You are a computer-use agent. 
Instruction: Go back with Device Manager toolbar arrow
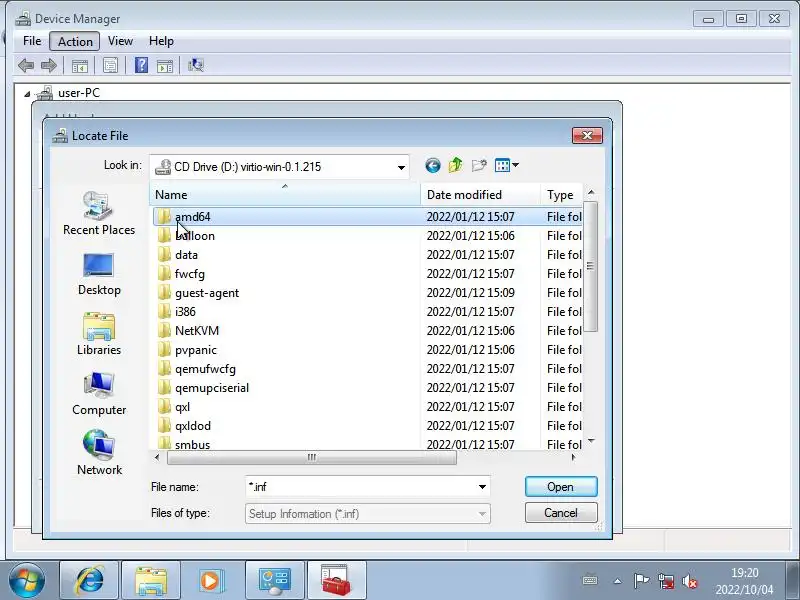tap(26, 65)
